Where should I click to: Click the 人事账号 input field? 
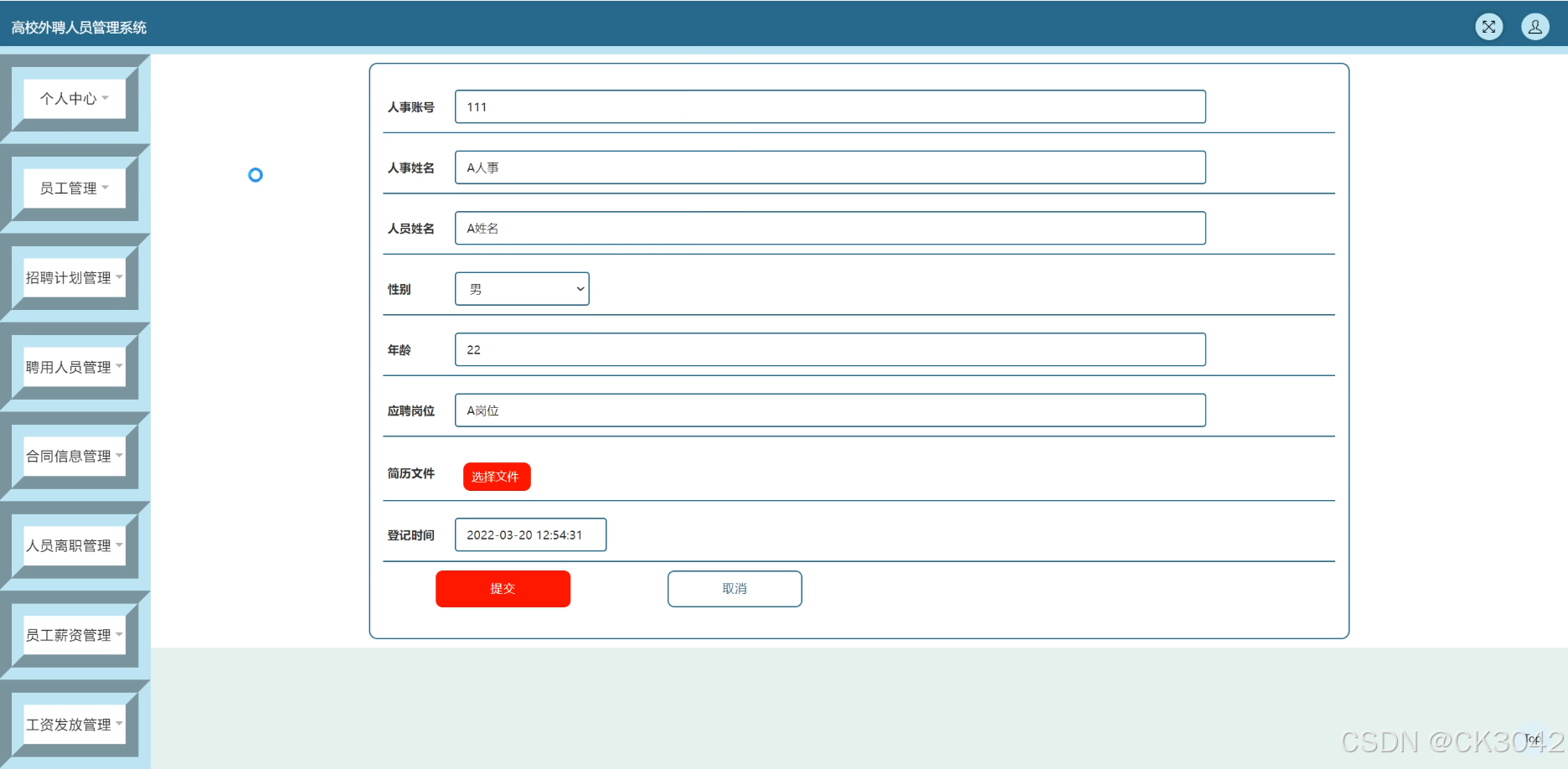(x=830, y=106)
